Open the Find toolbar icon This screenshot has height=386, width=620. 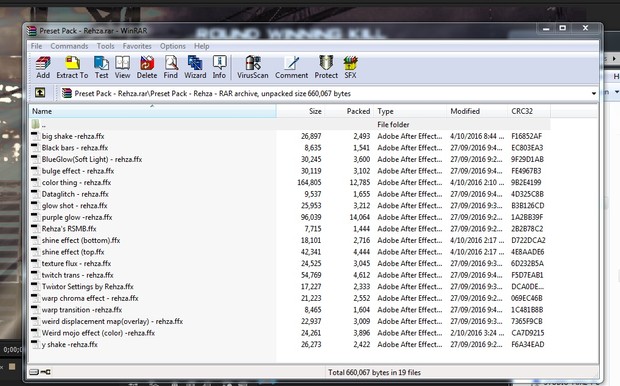coord(171,67)
